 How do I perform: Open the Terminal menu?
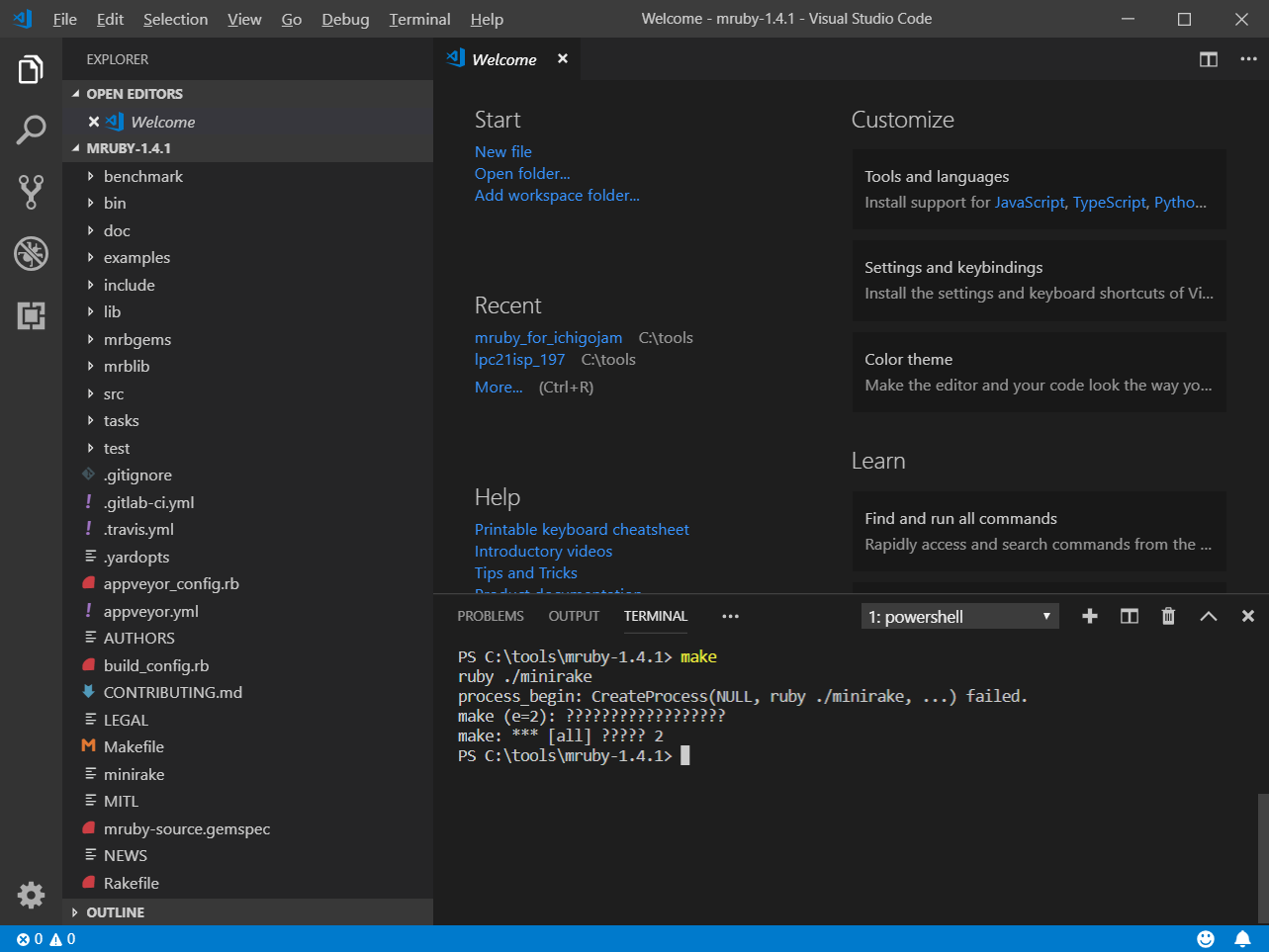pyautogui.click(x=419, y=19)
